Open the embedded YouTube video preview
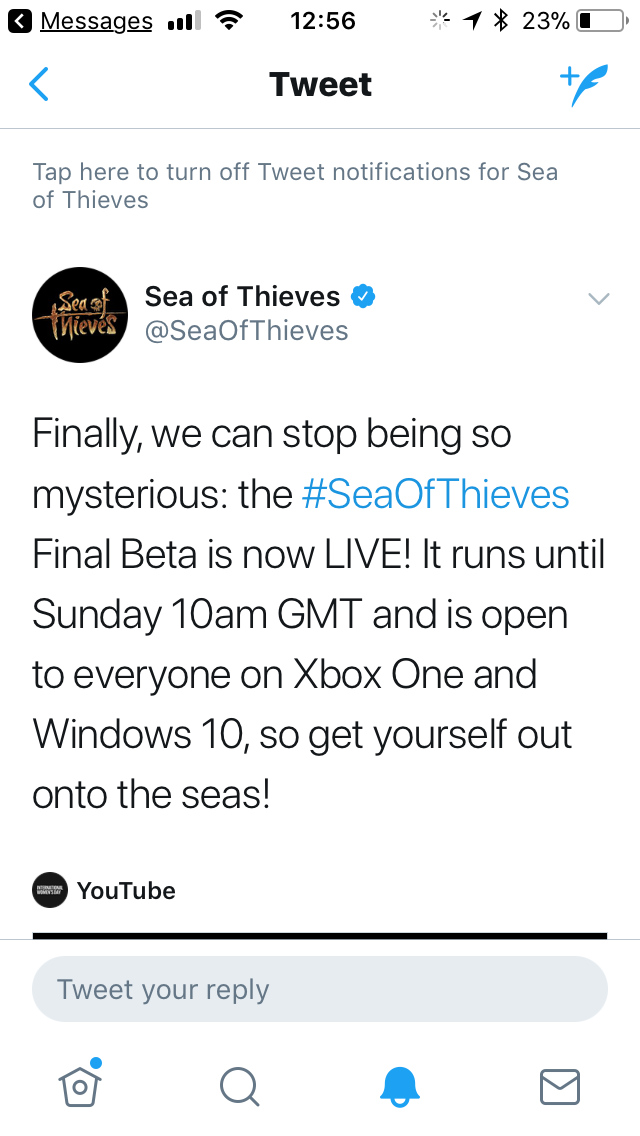Viewport: 640px width, 1136px height. tap(320, 935)
